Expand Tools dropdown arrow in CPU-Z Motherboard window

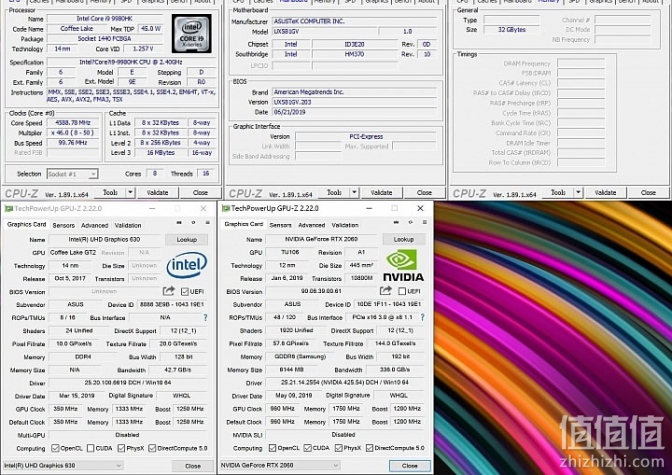354,192
